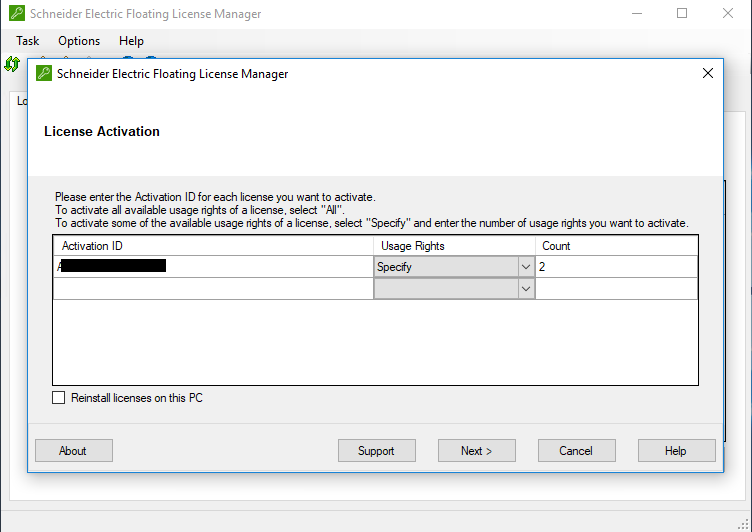Click the green refresh arrows toolbar icon
Viewport: 752px width, 532px height.
coord(12,64)
